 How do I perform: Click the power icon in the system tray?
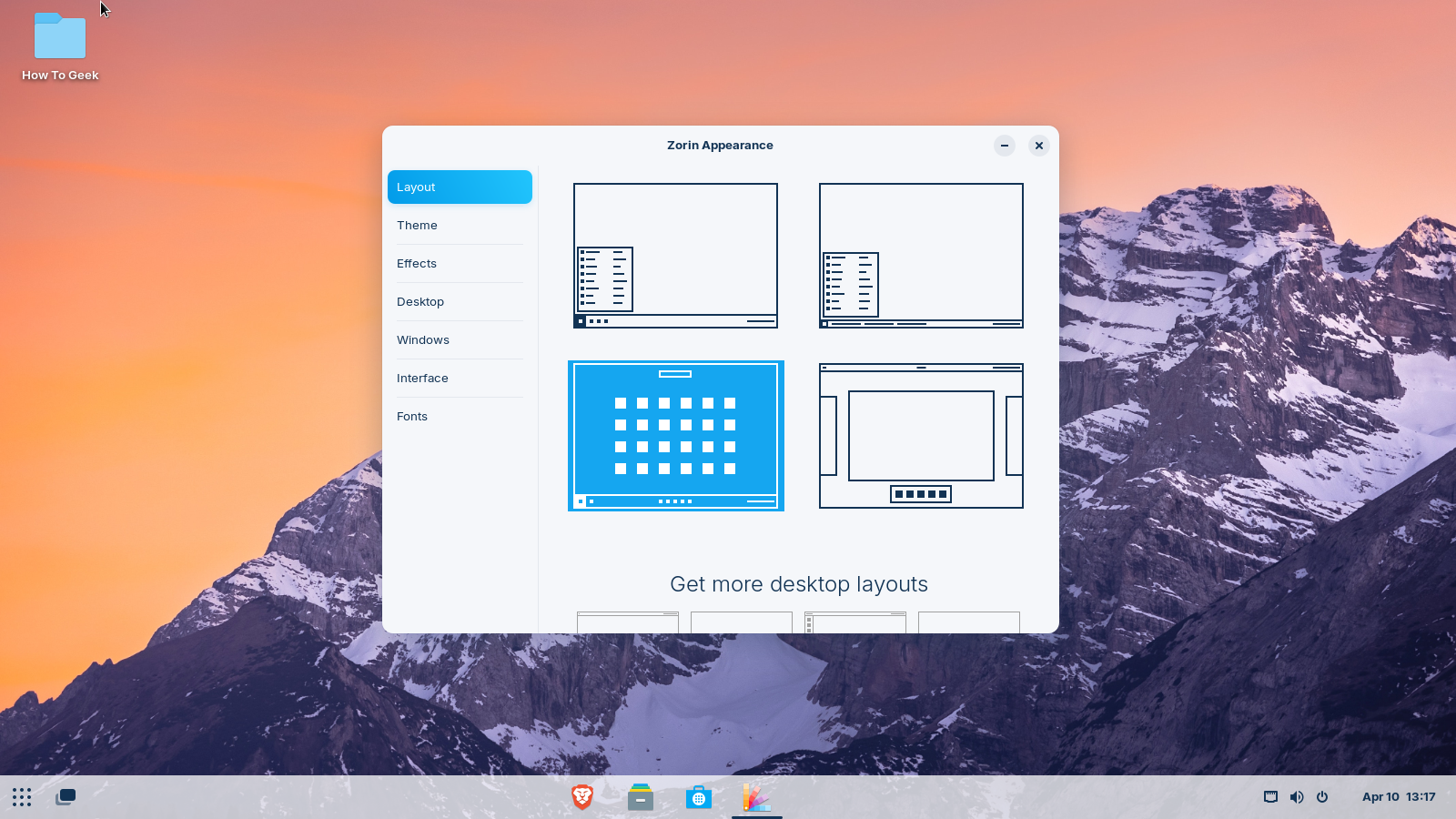click(x=1320, y=796)
